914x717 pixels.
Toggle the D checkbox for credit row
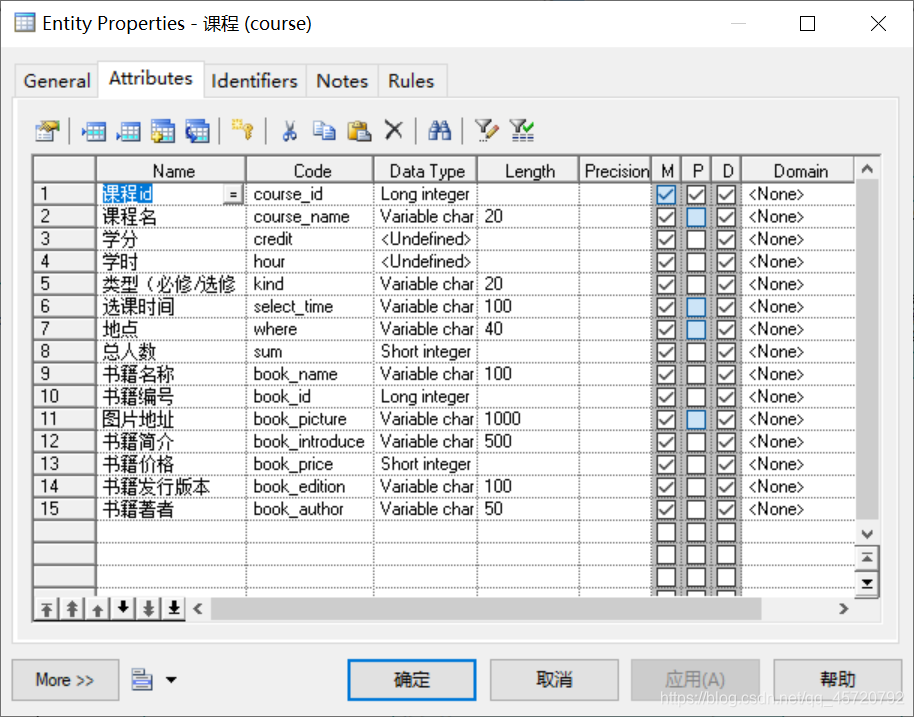(726, 239)
